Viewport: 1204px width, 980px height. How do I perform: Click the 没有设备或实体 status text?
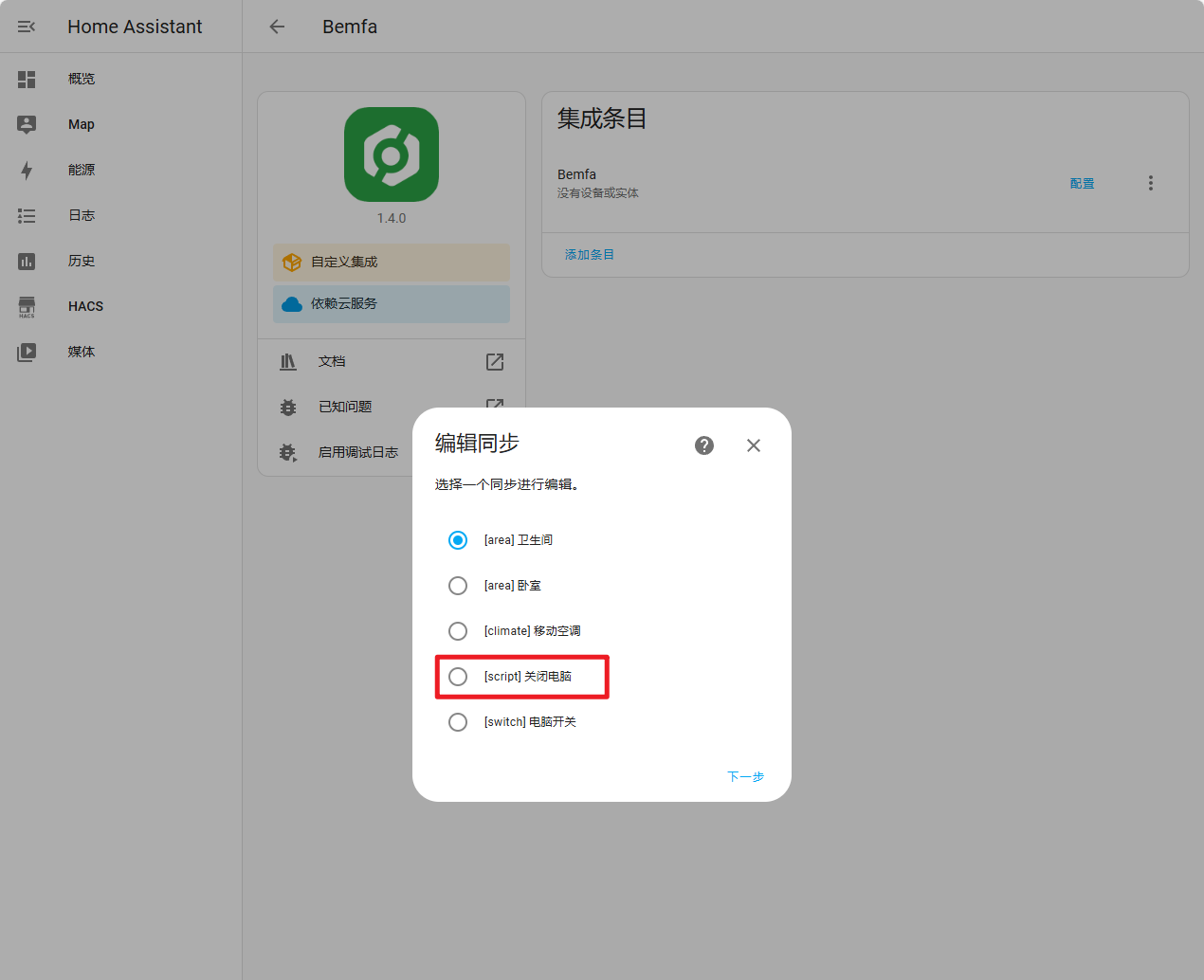[x=598, y=193]
